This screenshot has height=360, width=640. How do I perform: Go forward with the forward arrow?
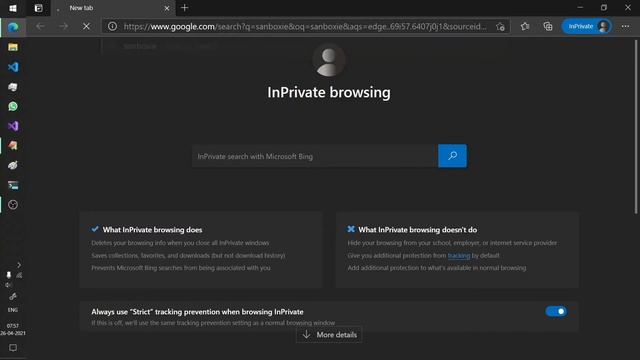click(x=63, y=27)
